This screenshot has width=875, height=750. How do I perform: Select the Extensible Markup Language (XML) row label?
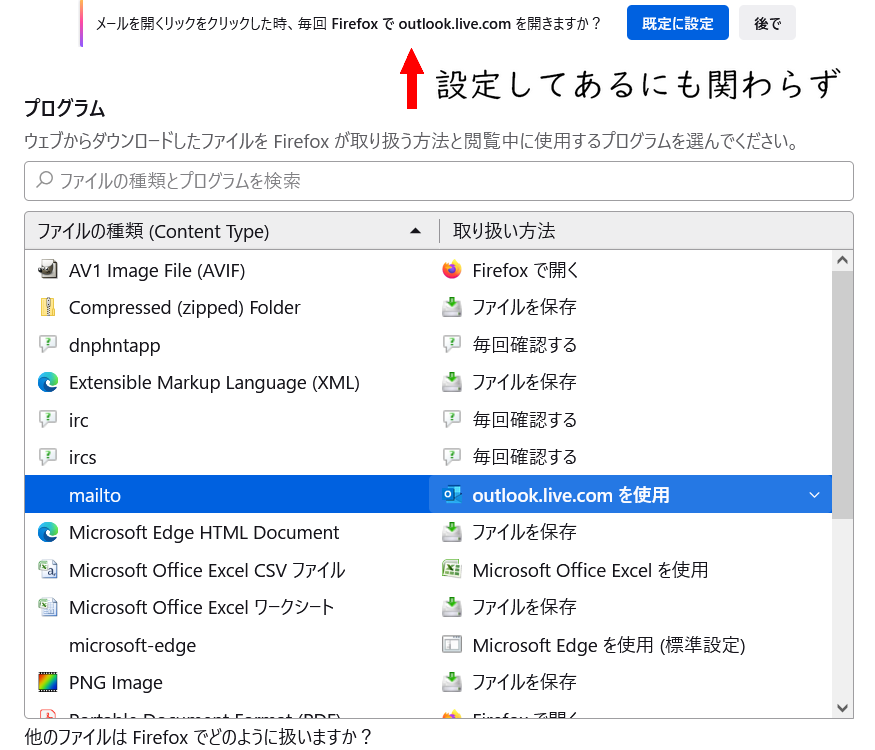[x=214, y=383]
